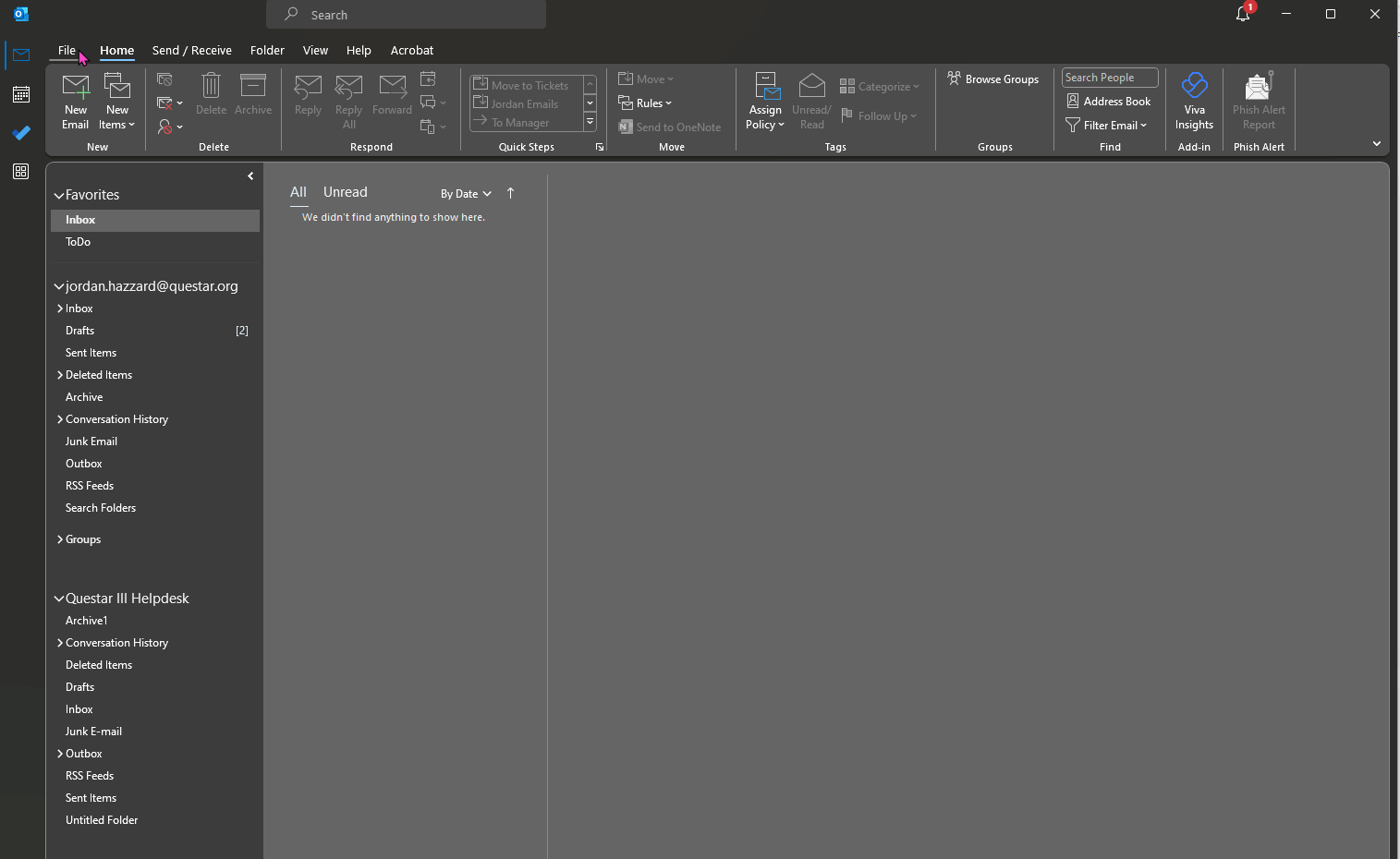The height and width of the screenshot is (859, 1400).
Task: Open the Categorize dropdown
Action: 880,87
